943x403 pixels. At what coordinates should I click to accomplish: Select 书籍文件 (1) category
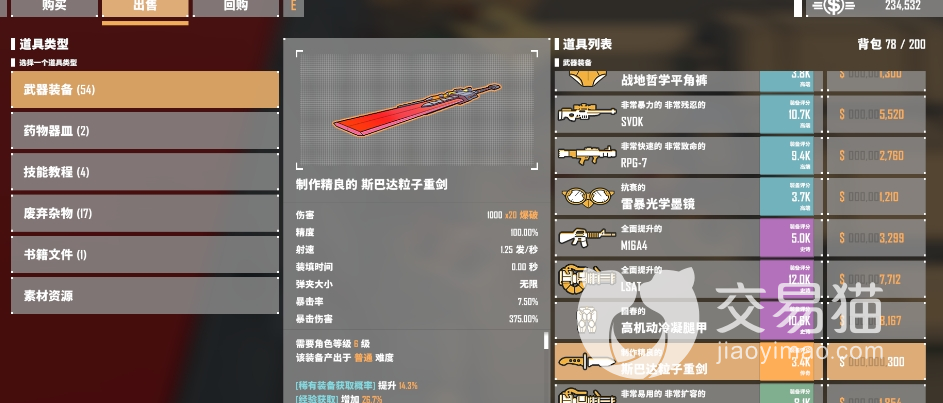[145, 254]
